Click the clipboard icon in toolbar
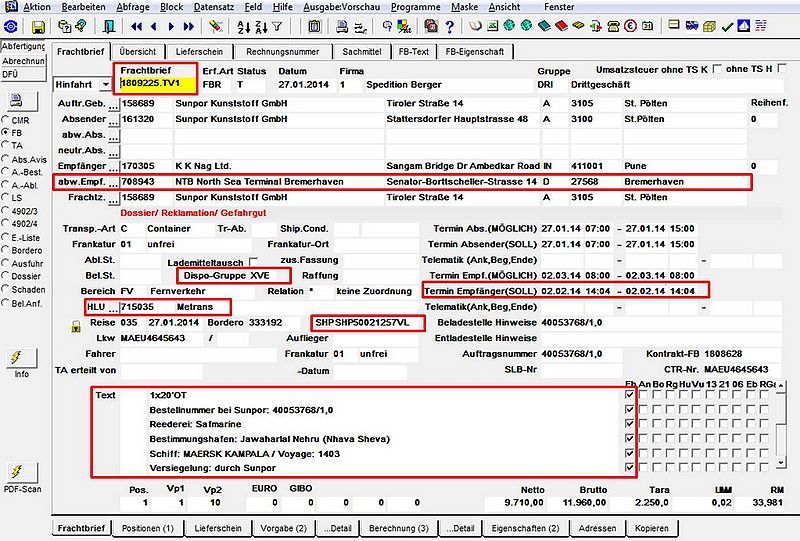The height and width of the screenshot is (541, 800). click(314, 26)
